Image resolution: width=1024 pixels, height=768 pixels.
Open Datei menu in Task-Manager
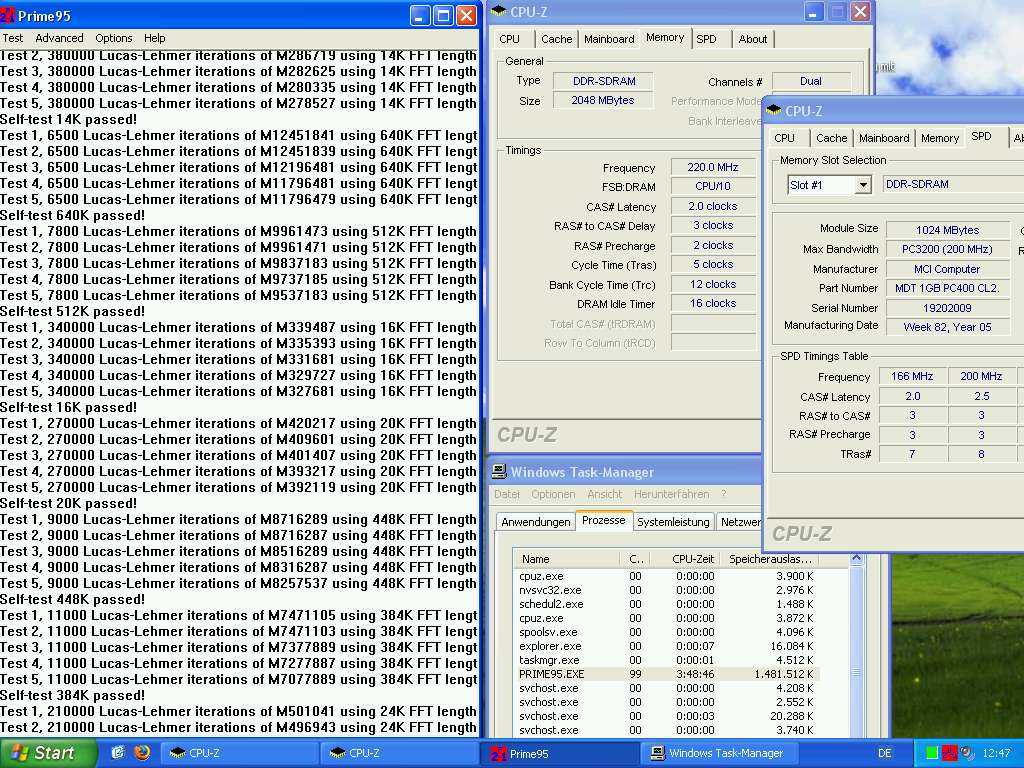(x=507, y=494)
